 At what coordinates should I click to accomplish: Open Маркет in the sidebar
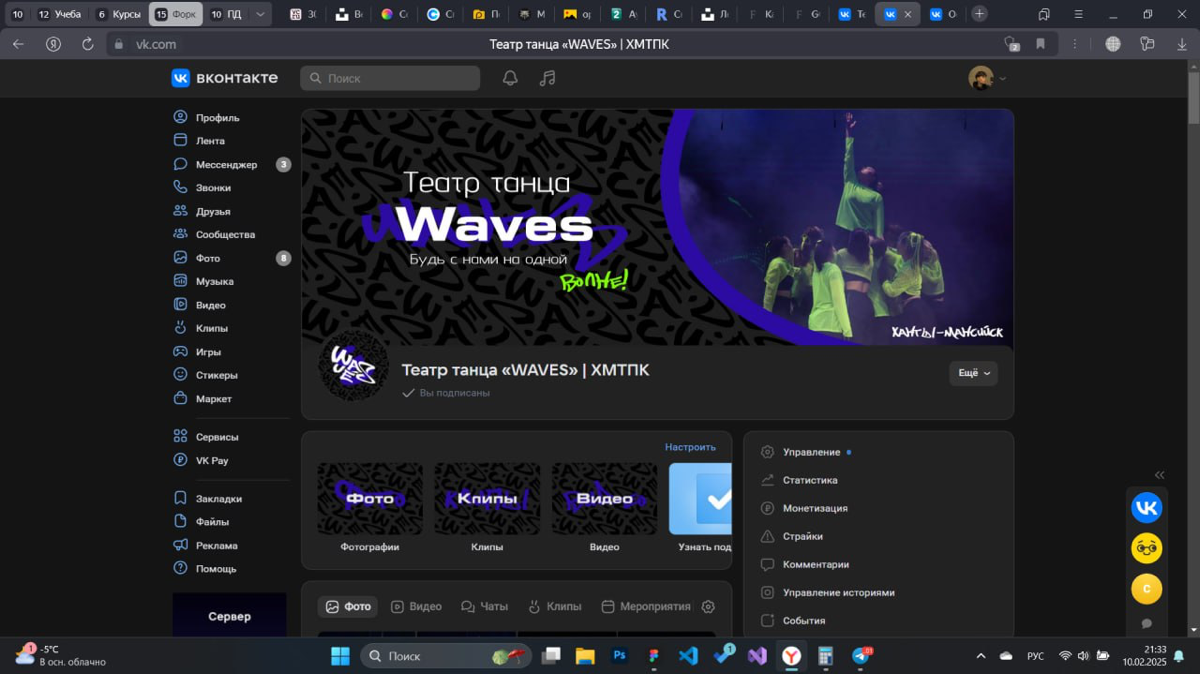(x=202, y=399)
